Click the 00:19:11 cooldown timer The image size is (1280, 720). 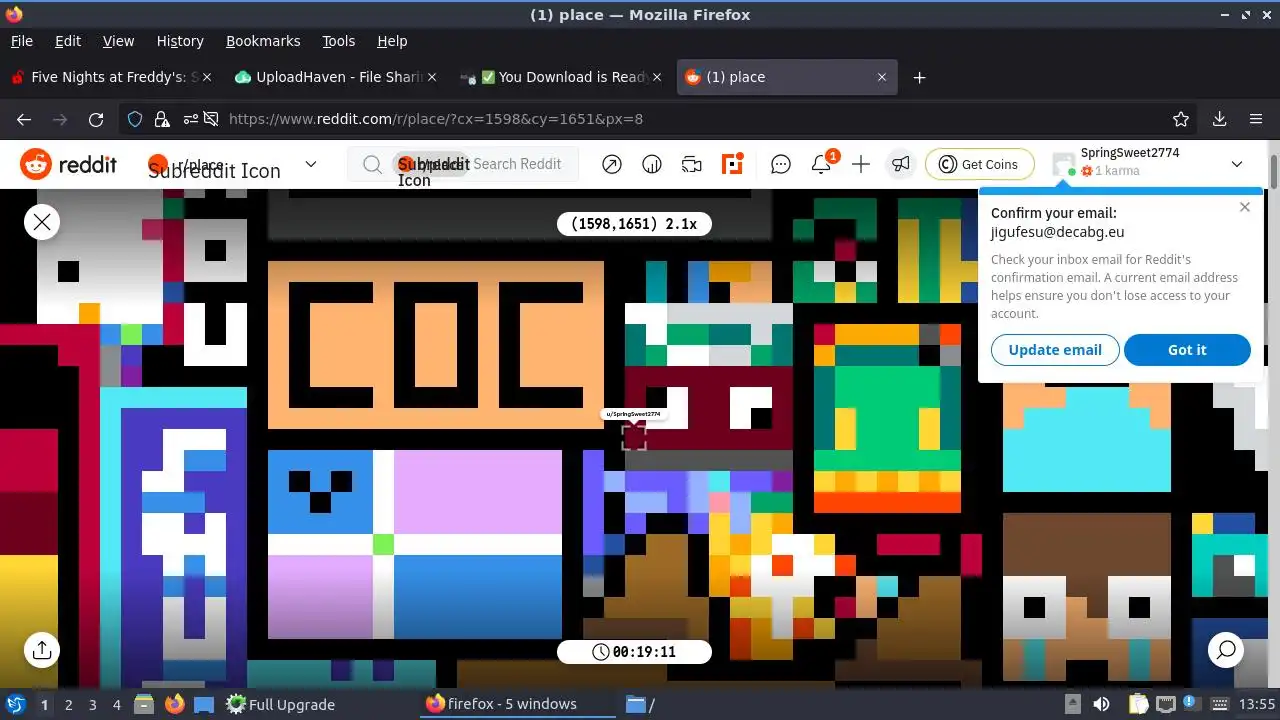coord(634,652)
